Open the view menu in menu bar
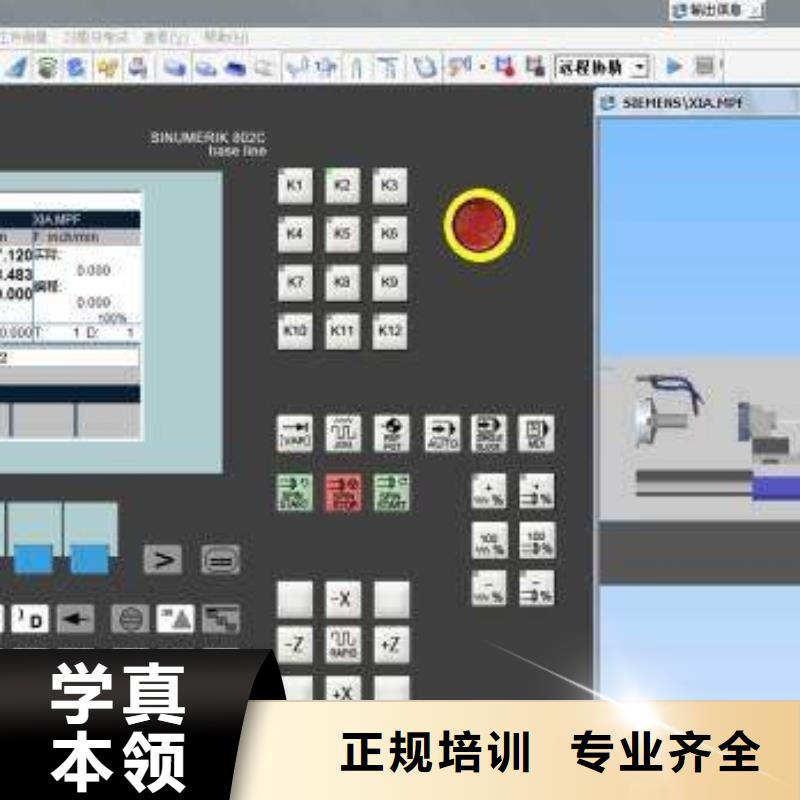Screen dimensions: 800x800 tap(166, 37)
